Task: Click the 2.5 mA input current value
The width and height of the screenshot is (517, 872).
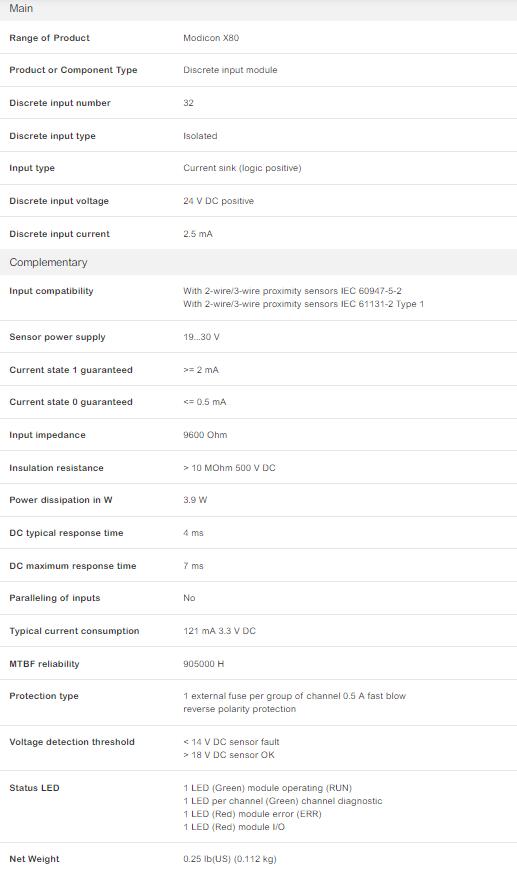Action: click(x=198, y=234)
